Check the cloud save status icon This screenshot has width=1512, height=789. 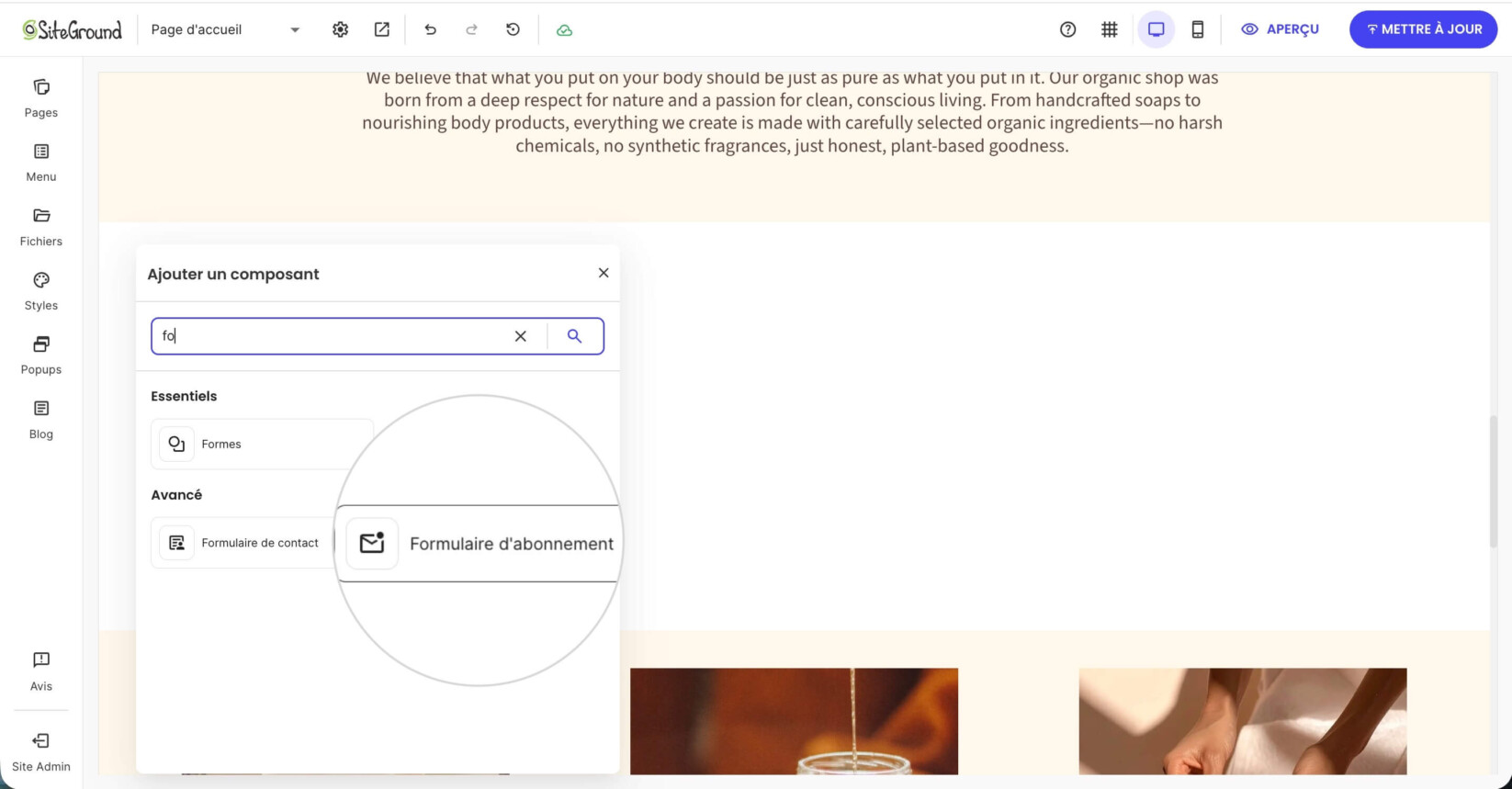tap(564, 29)
